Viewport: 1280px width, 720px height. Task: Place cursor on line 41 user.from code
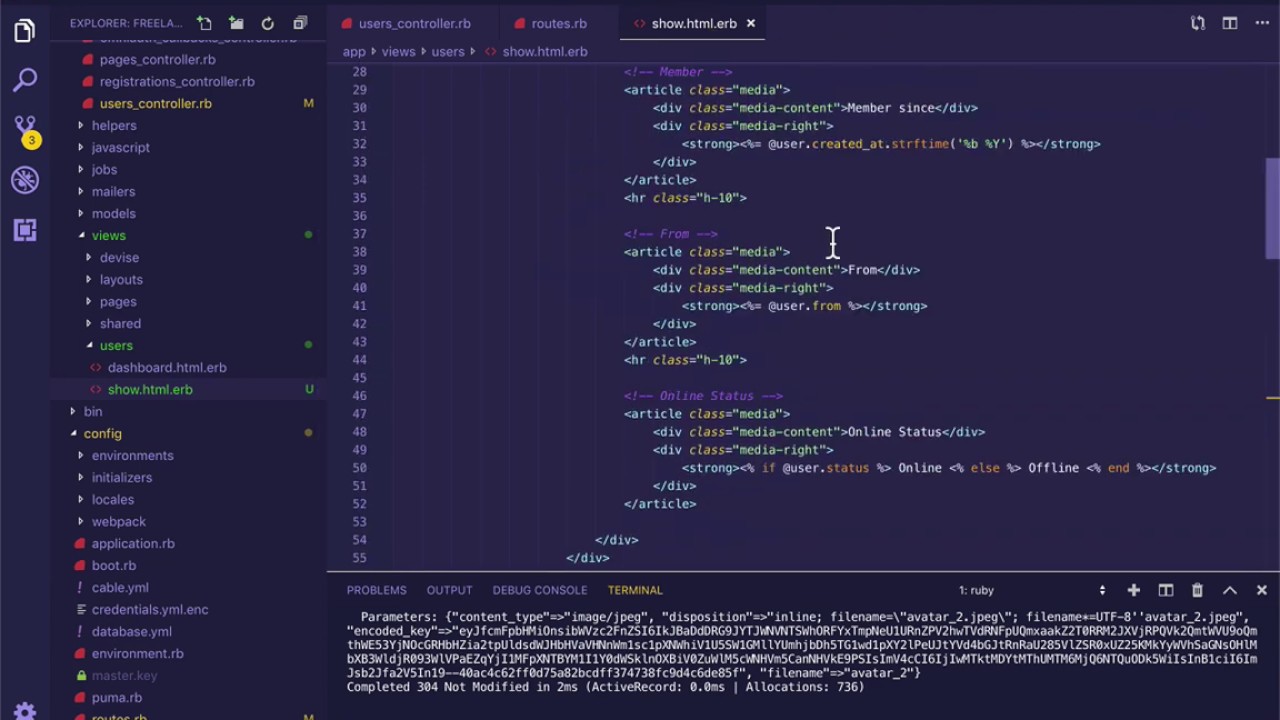click(804, 306)
